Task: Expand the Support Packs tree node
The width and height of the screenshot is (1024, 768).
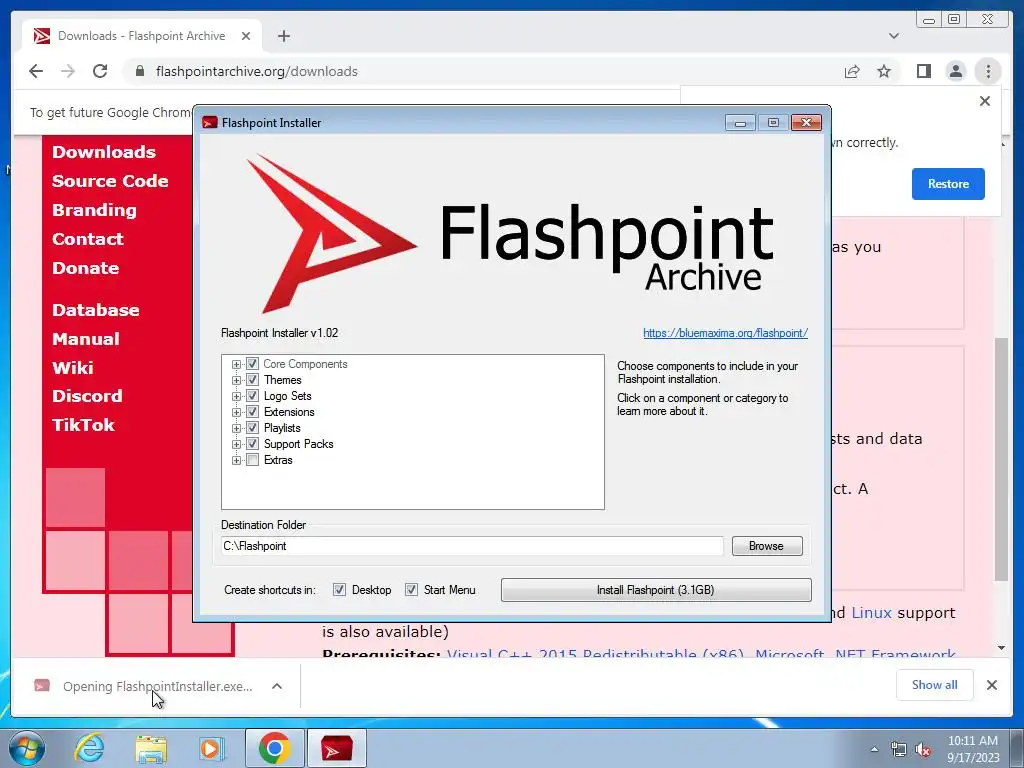Action: click(236, 444)
